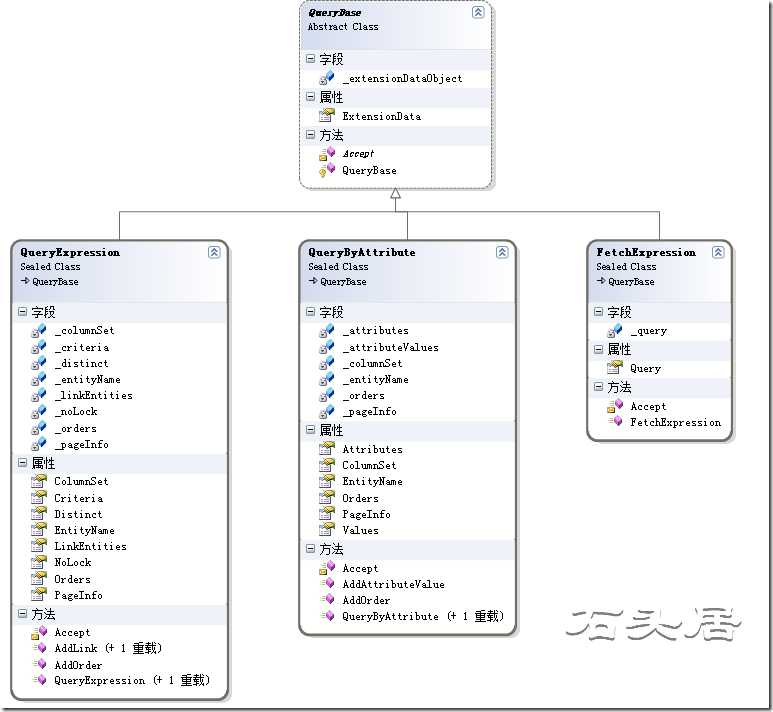Click field icon beside _extensionDataObject
Image resolution: width=773 pixels, height=712 pixels.
pos(326,78)
